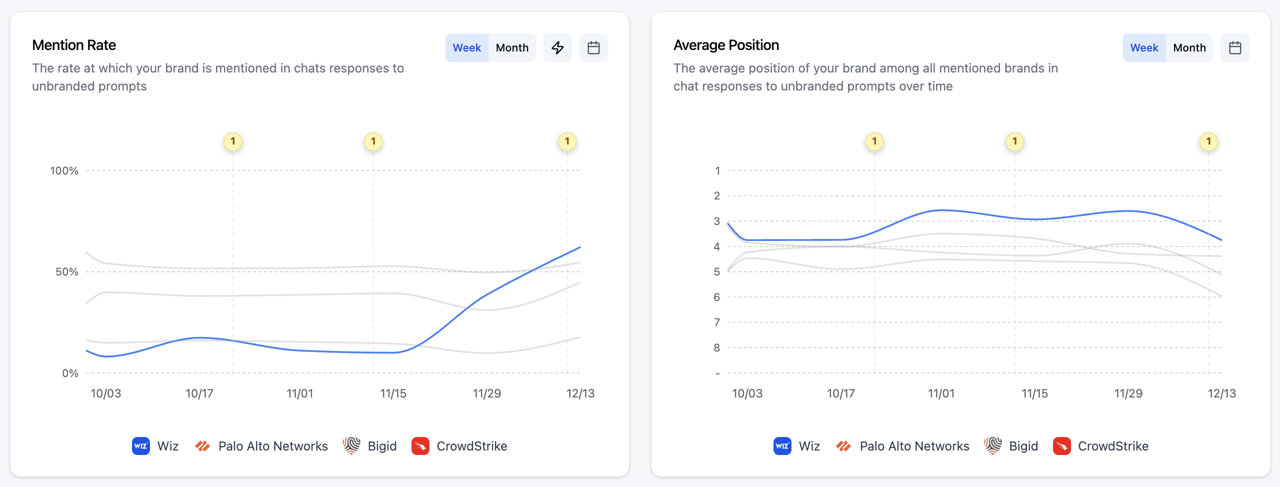The width and height of the screenshot is (1280, 487).
Task: Click the middle yellow marker in Average Position chart
Action: (x=1015, y=142)
